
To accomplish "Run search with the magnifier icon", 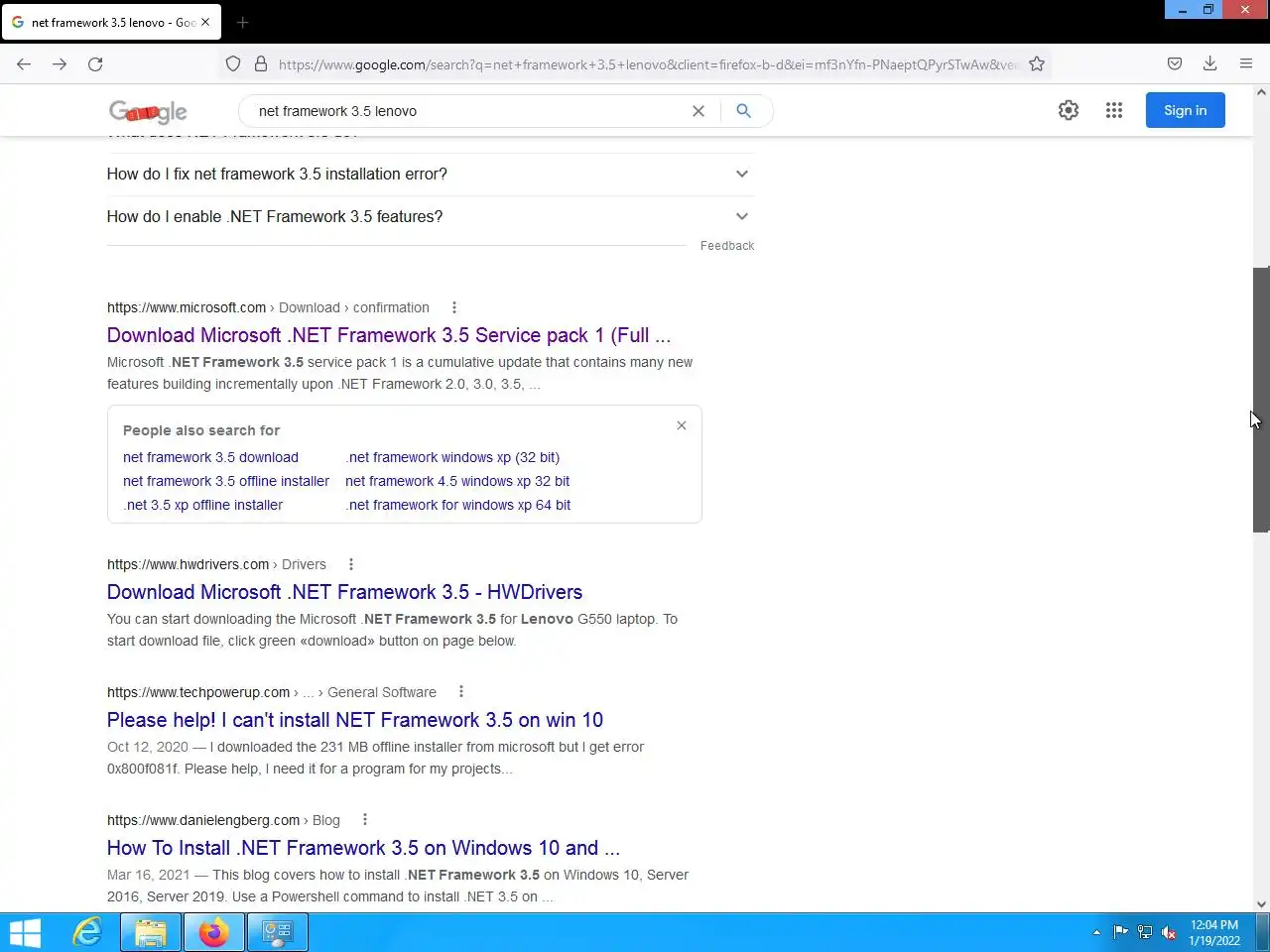I will (743, 111).
